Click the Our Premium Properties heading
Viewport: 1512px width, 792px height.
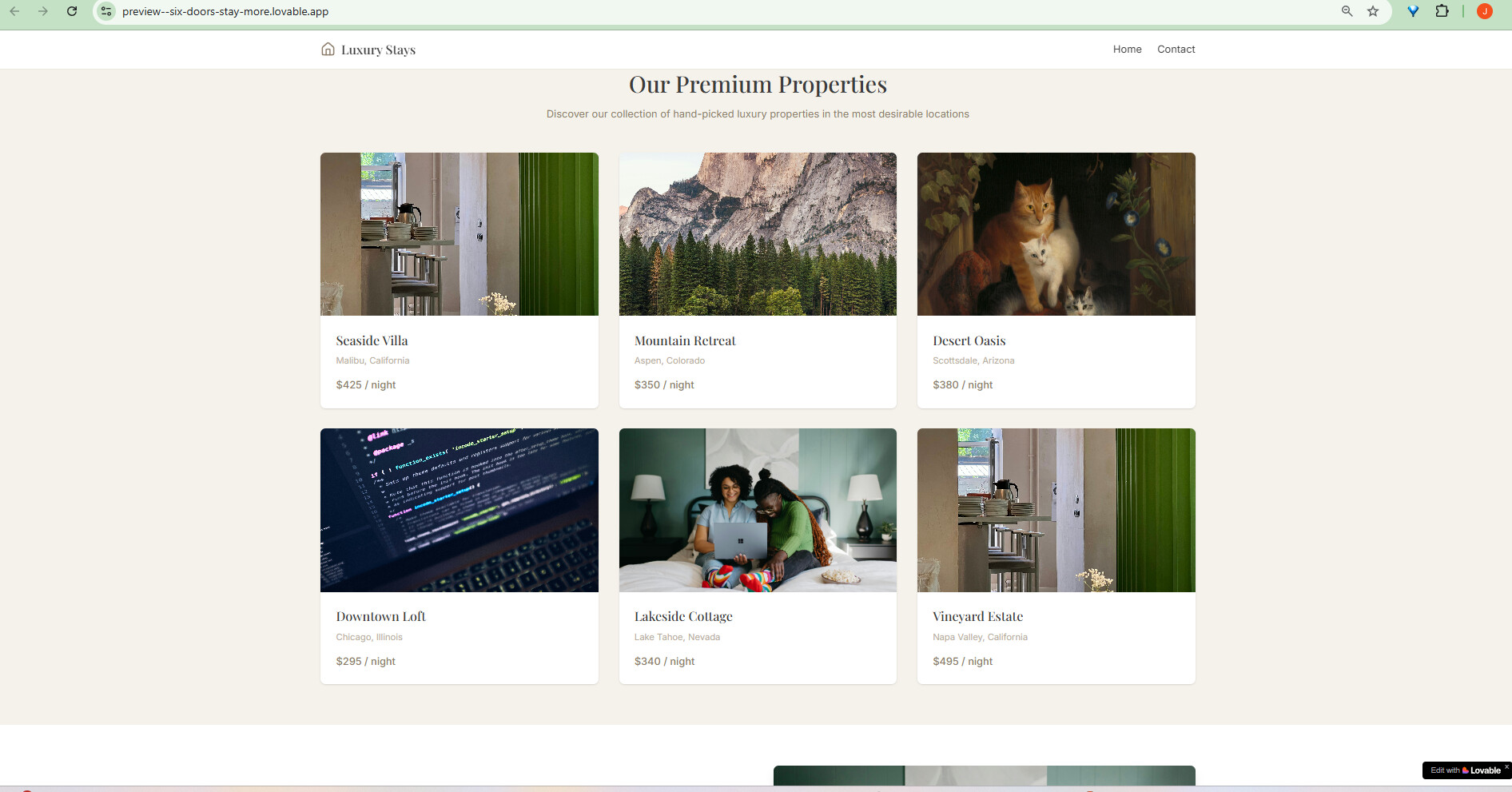758,84
